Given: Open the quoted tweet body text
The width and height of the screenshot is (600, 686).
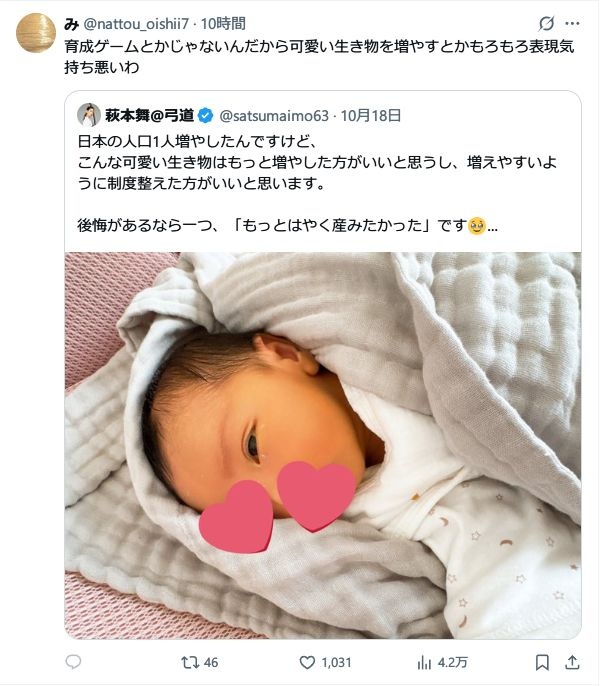Looking at the screenshot, I should click(x=318, y=183).
